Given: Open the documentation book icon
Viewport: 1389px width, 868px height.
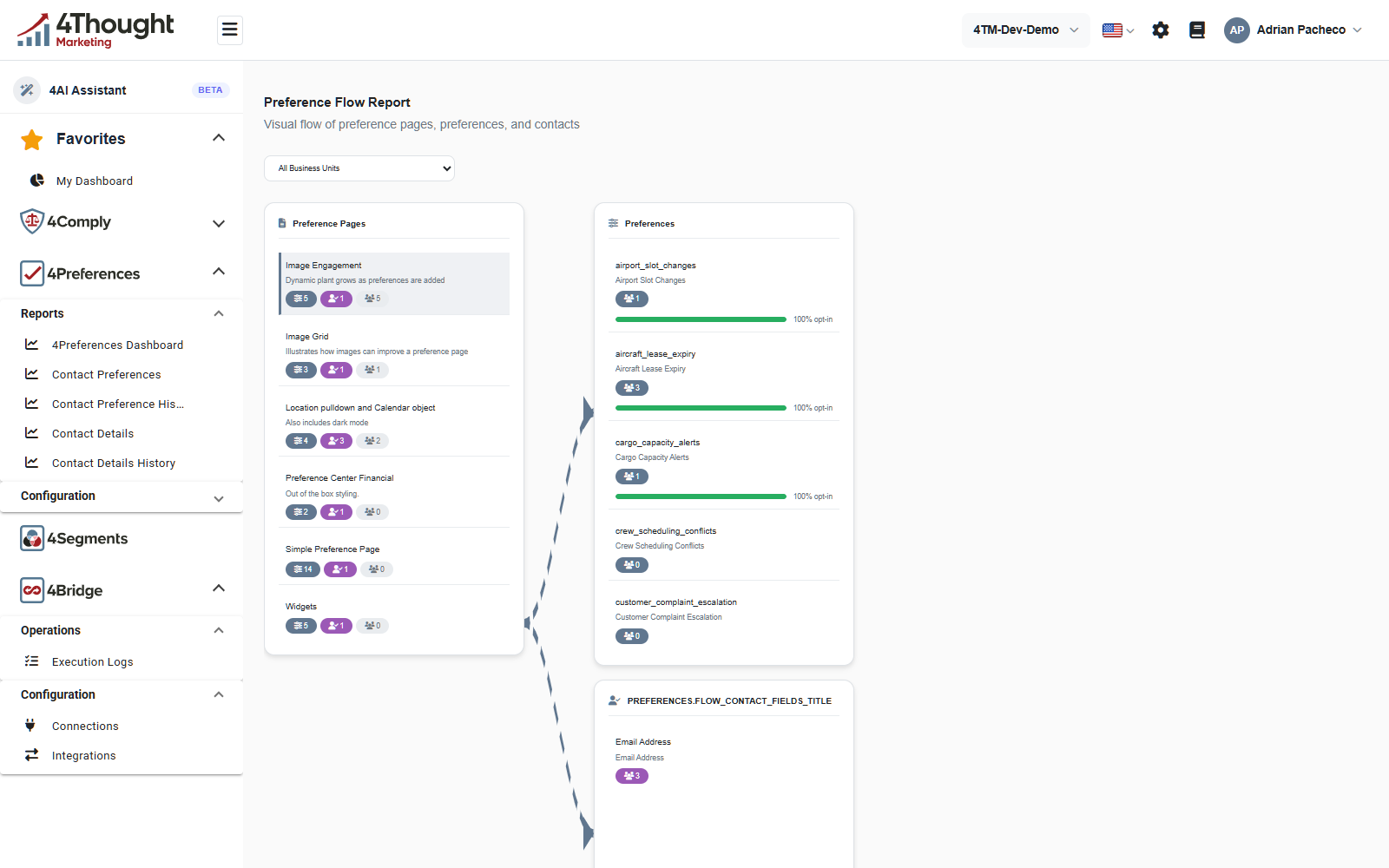Looking at the screenshot, I should tap(1197, 30).
